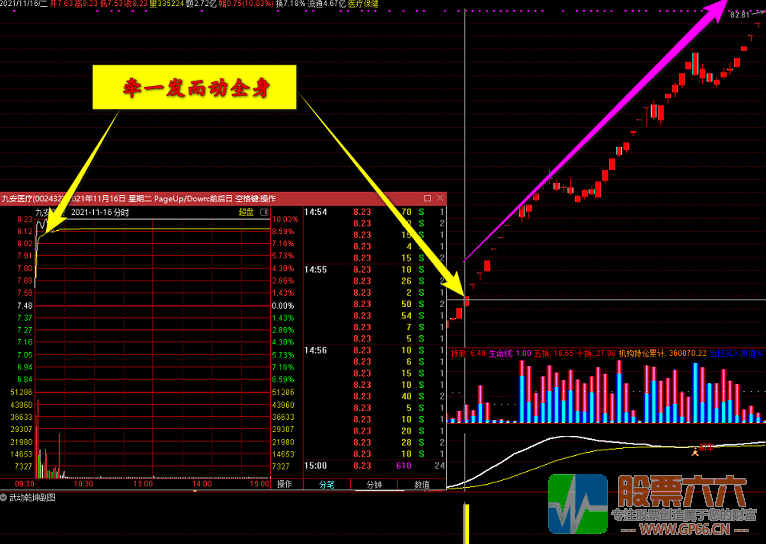Switch to the 分钟 tab
This screenshot has height=544, width=766.
pos(374,484)
